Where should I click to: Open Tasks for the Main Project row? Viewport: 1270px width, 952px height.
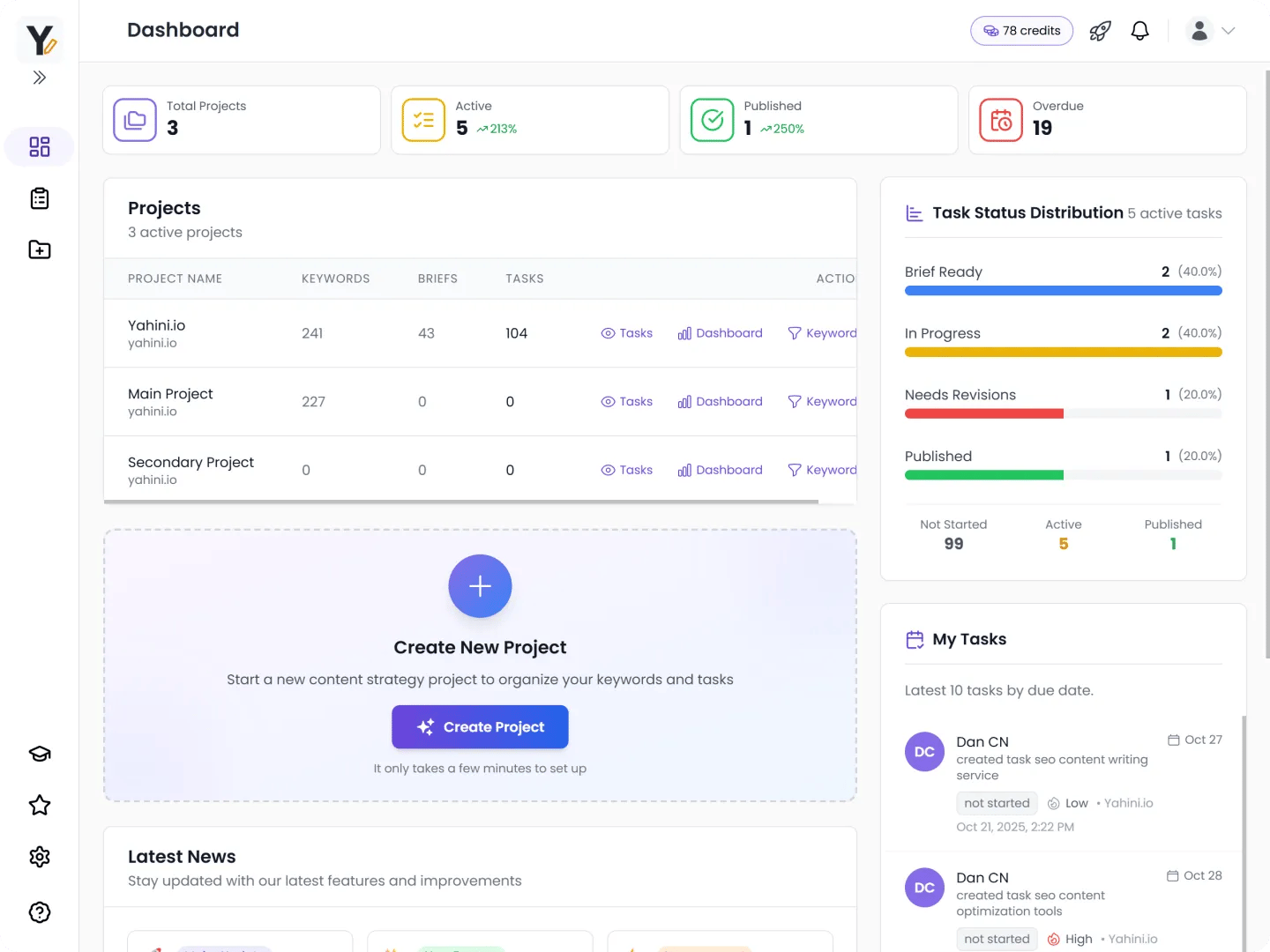tap(626, 401)
